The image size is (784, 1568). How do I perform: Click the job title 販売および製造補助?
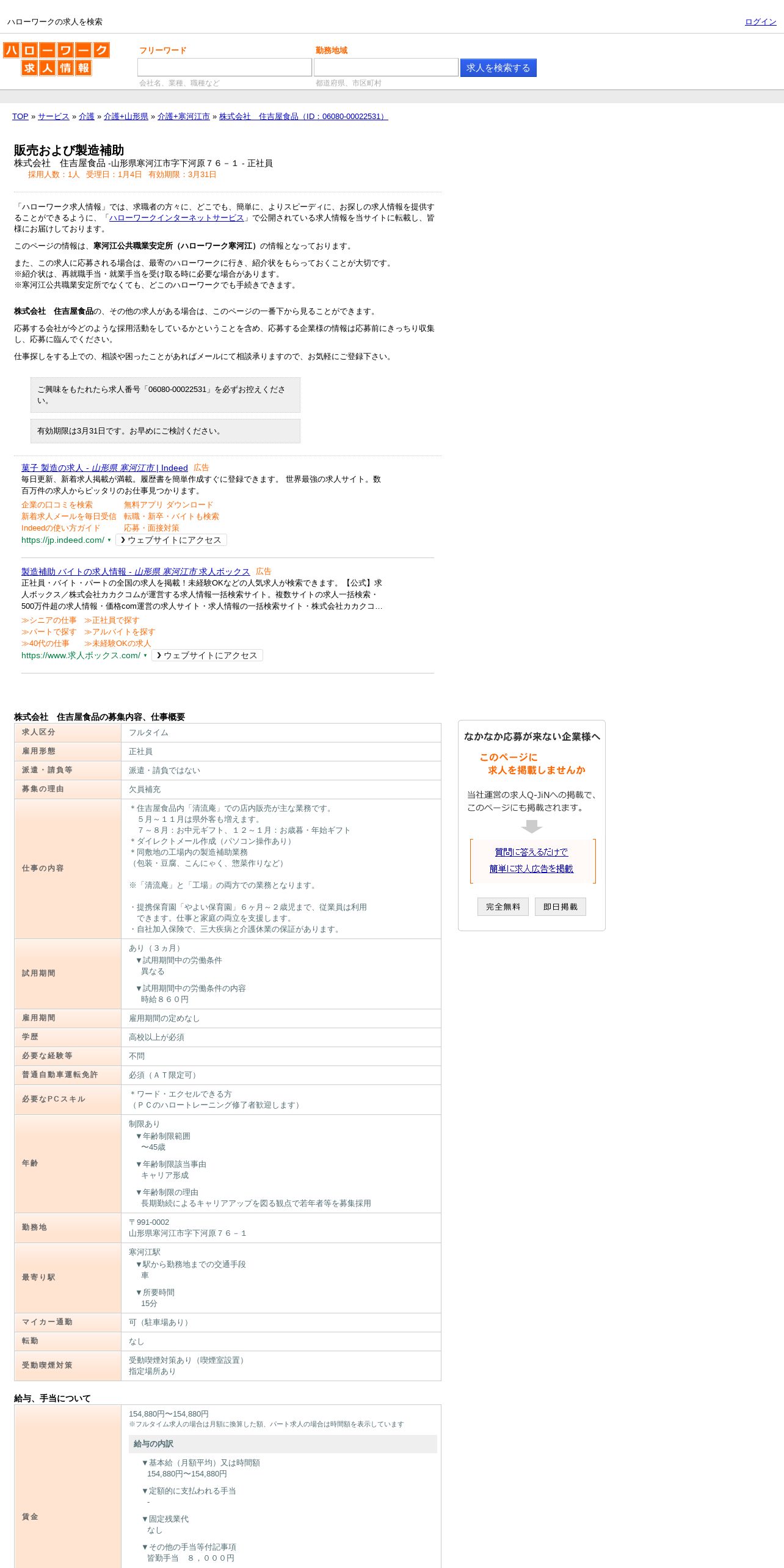coord(69,150)
